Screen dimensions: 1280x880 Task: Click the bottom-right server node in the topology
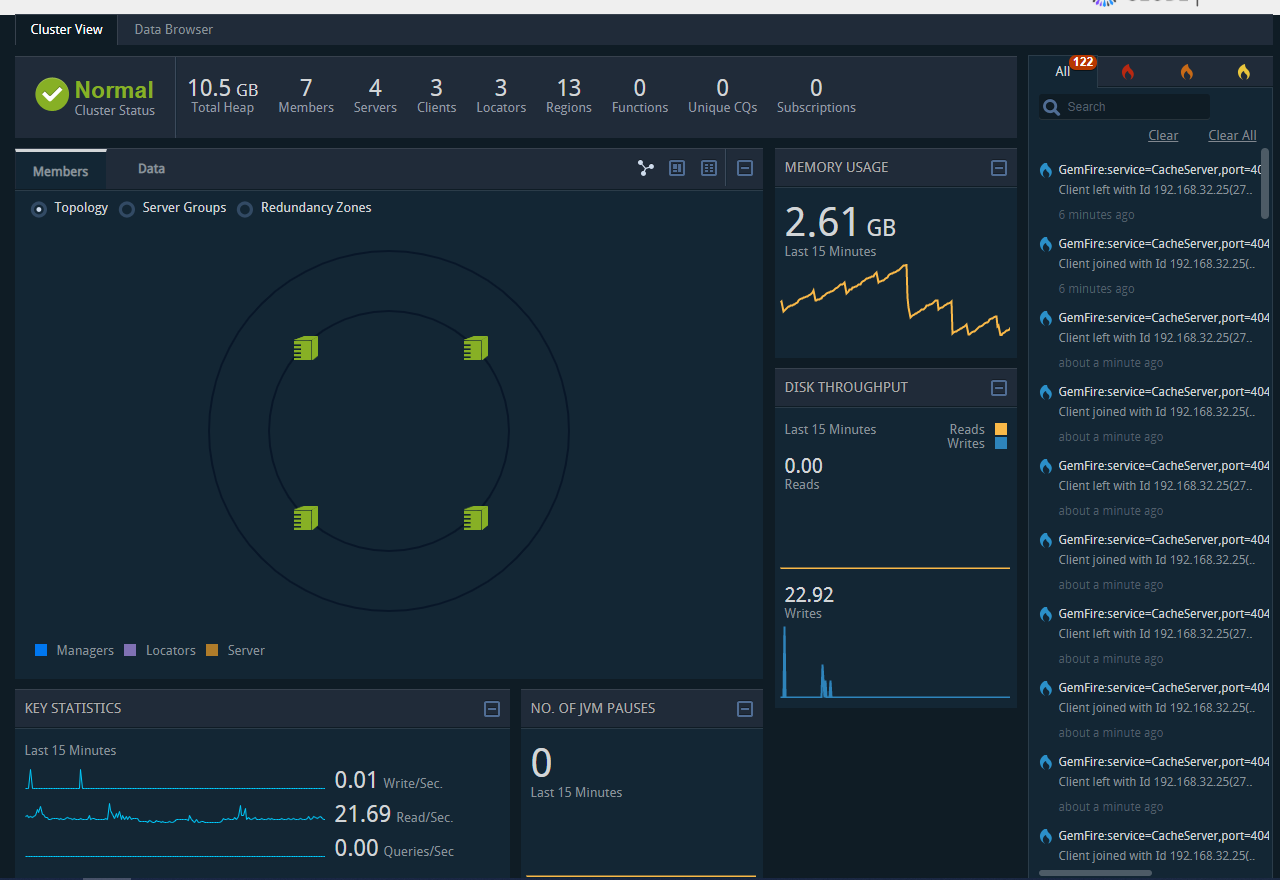click(x=475, y=518)
